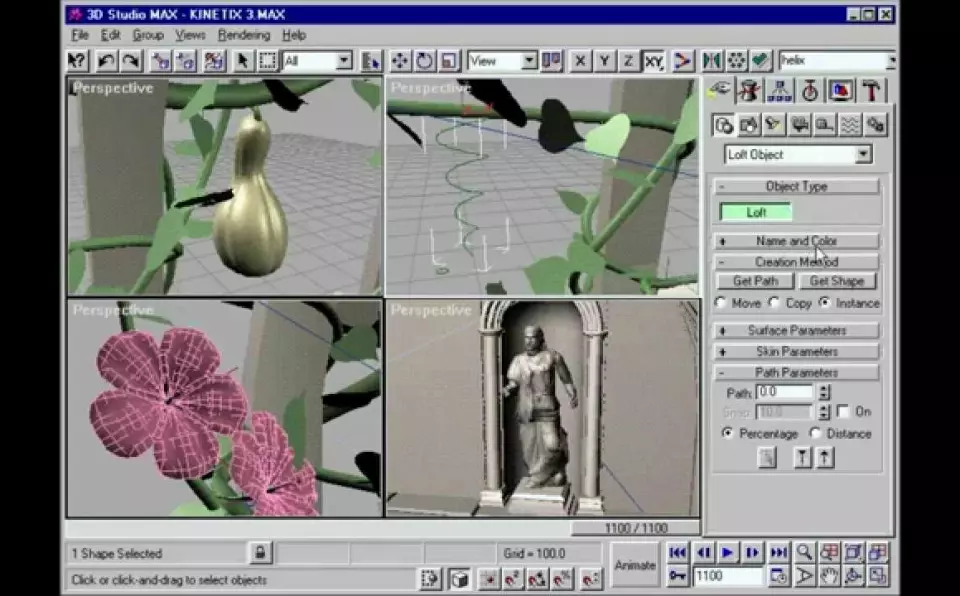
Task: Open the File menu
Action: [x=80, y=35]
